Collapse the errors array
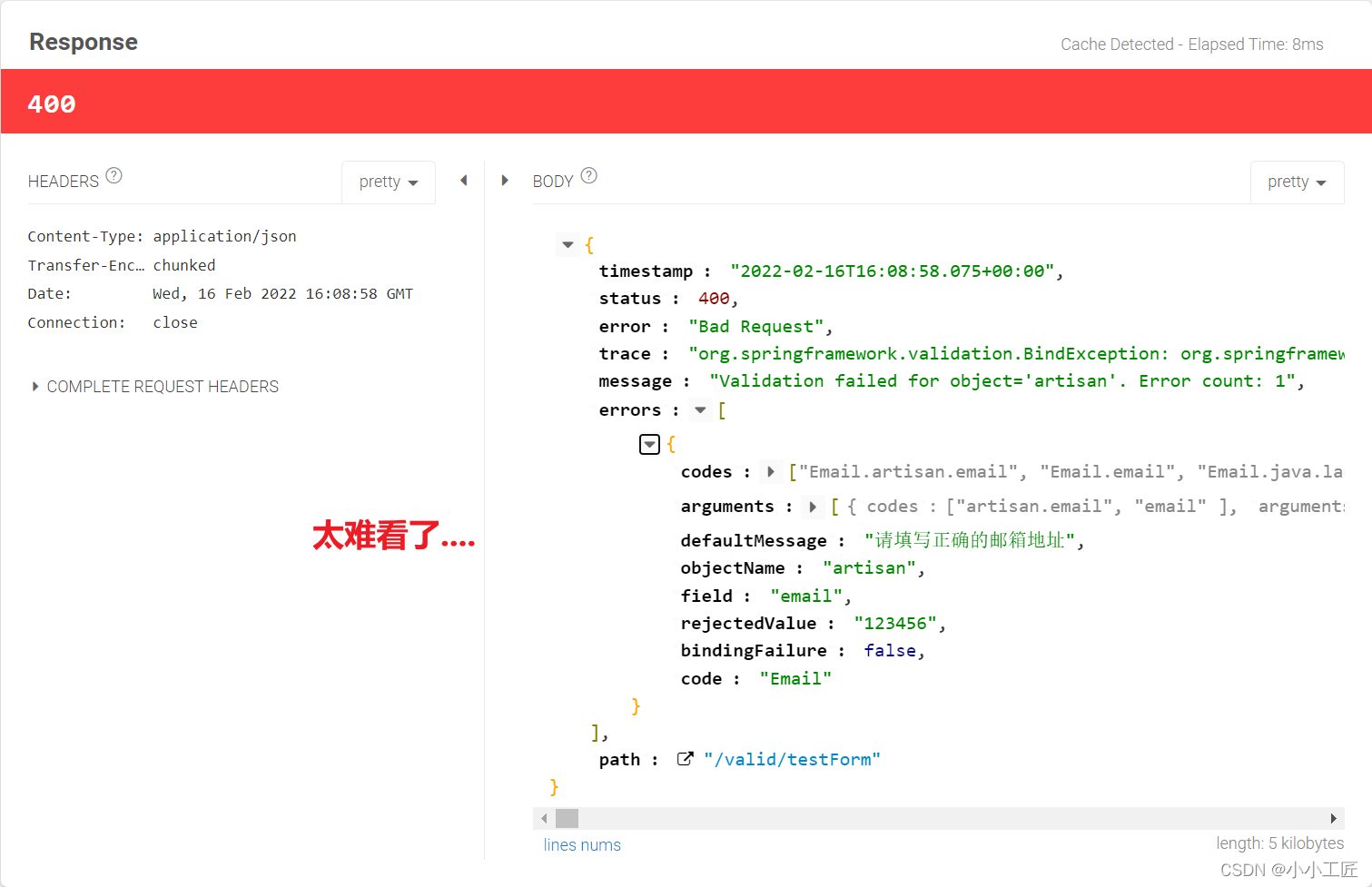1372x887 pixels. click(x=699, y=409)
